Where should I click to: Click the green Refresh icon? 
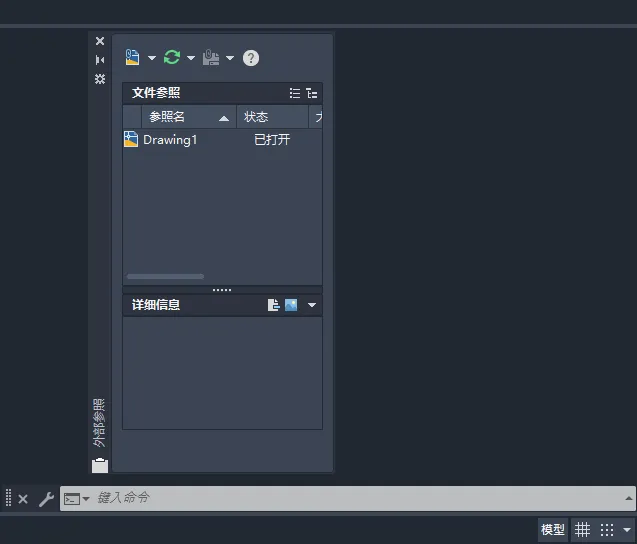[172, 57]
